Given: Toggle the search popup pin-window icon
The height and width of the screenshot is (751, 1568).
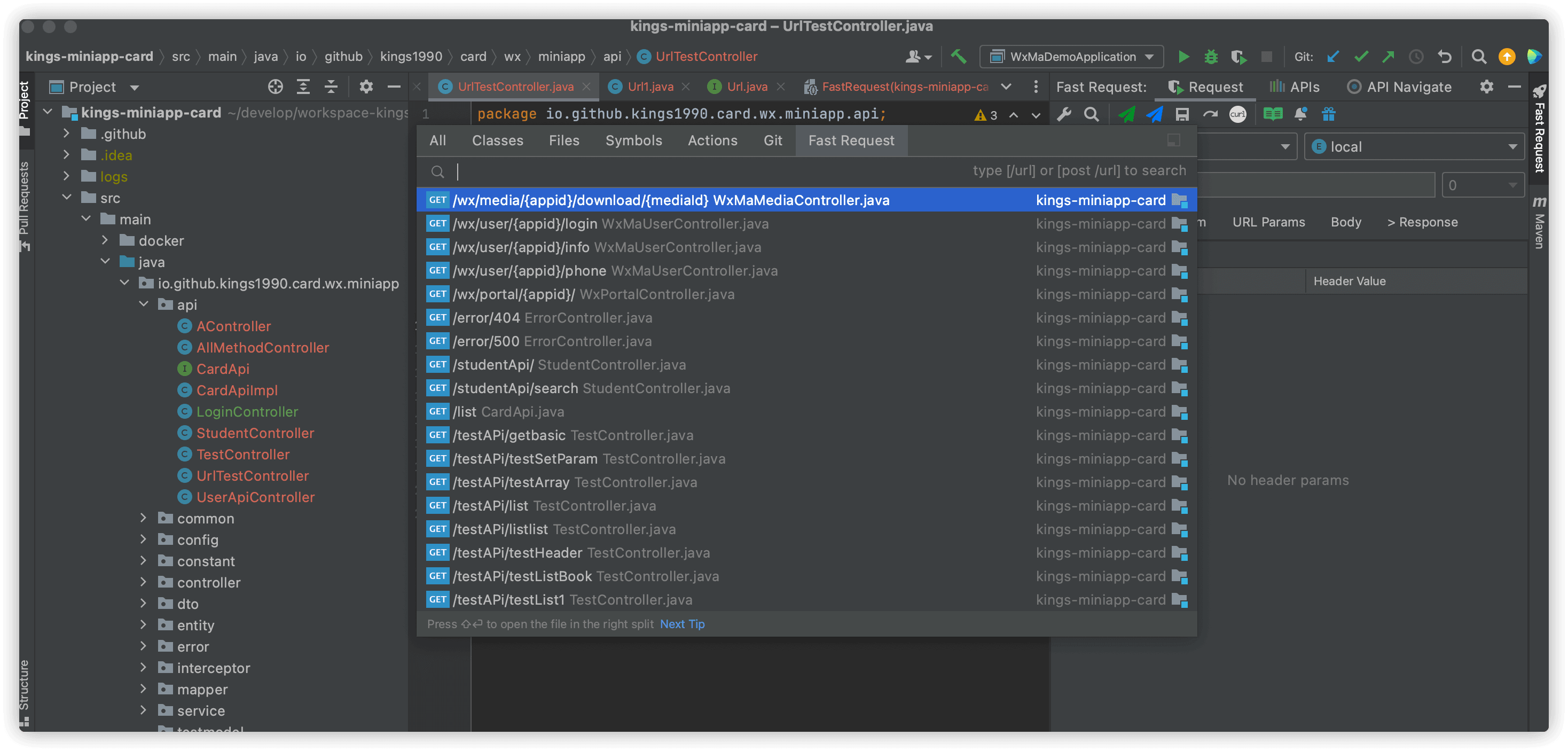Looking at the screenshot, I should pyautogui.click(x=1173, y=140).
